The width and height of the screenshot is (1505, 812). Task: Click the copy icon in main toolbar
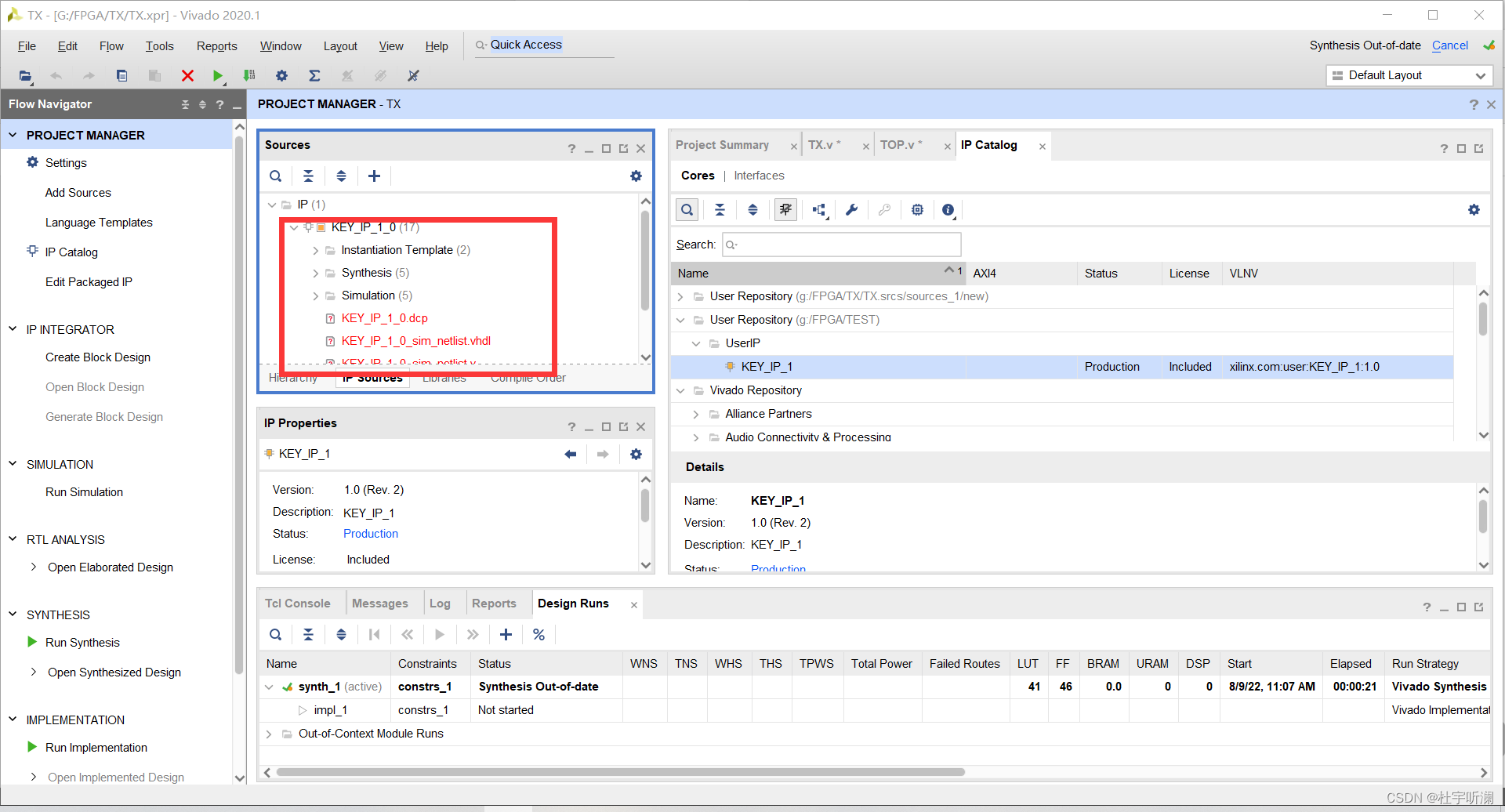tap(121, 76)
